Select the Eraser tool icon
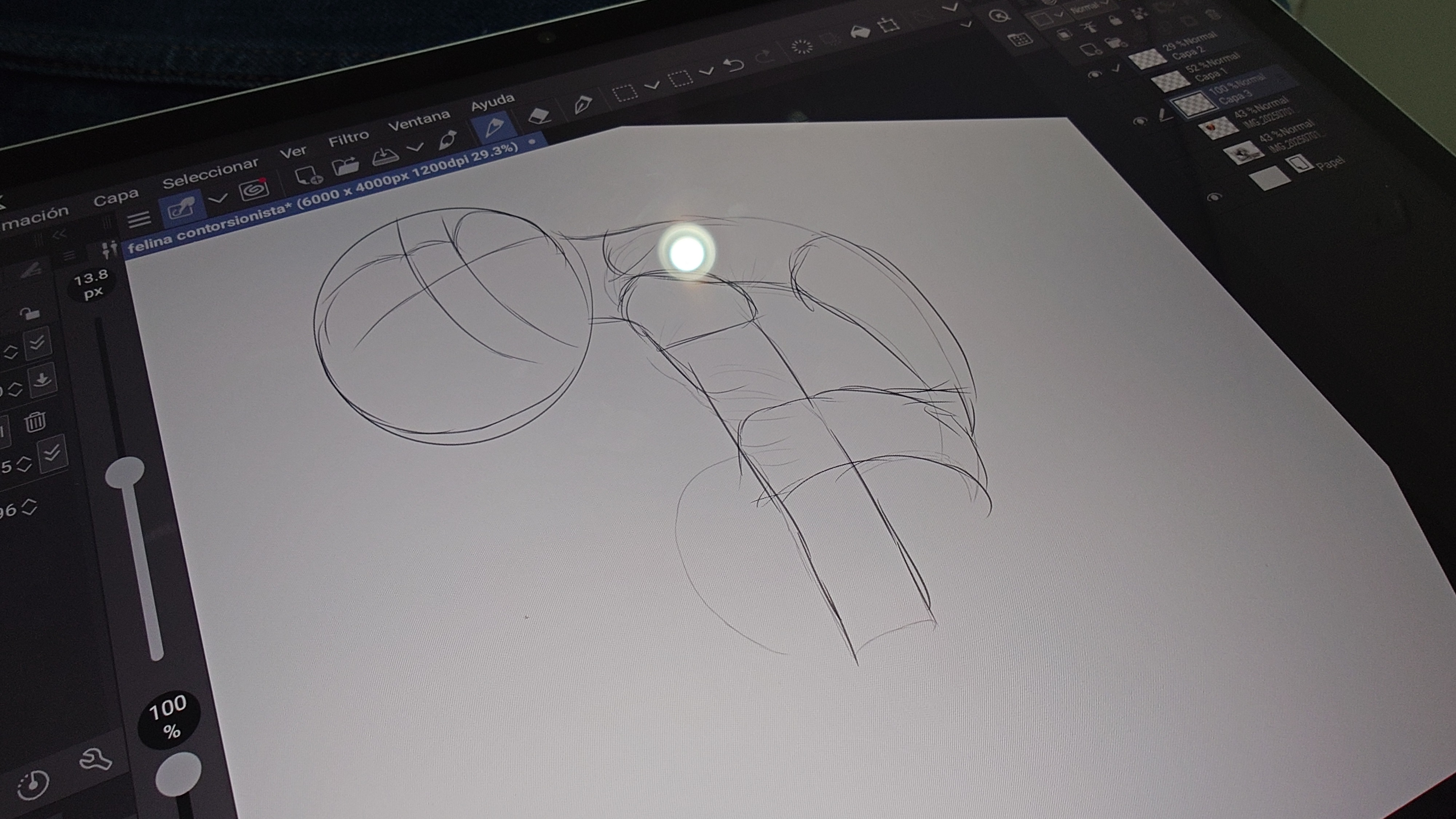 coord(539,115)
